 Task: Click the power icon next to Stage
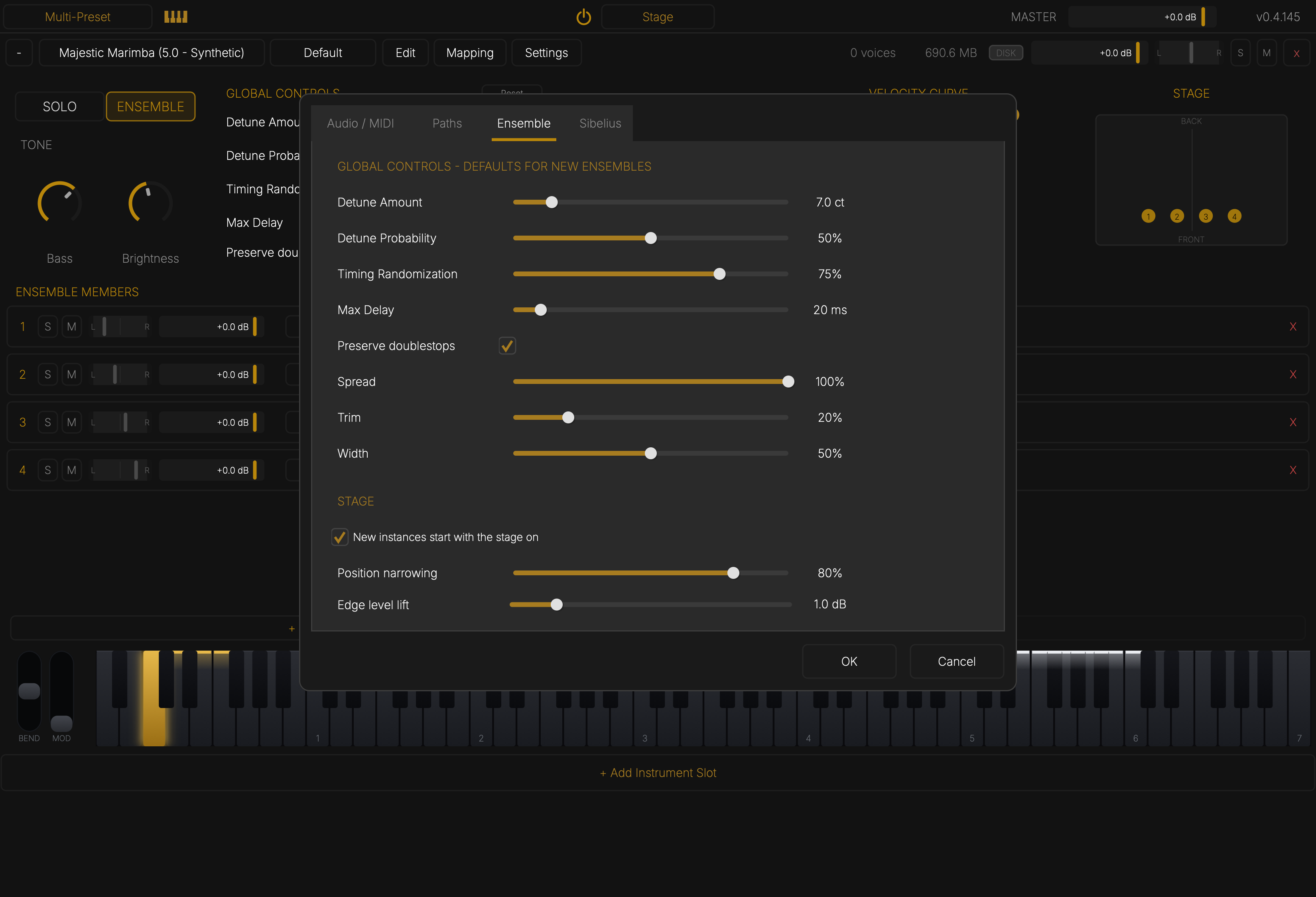pyautogui.click(x=583, y=17)
